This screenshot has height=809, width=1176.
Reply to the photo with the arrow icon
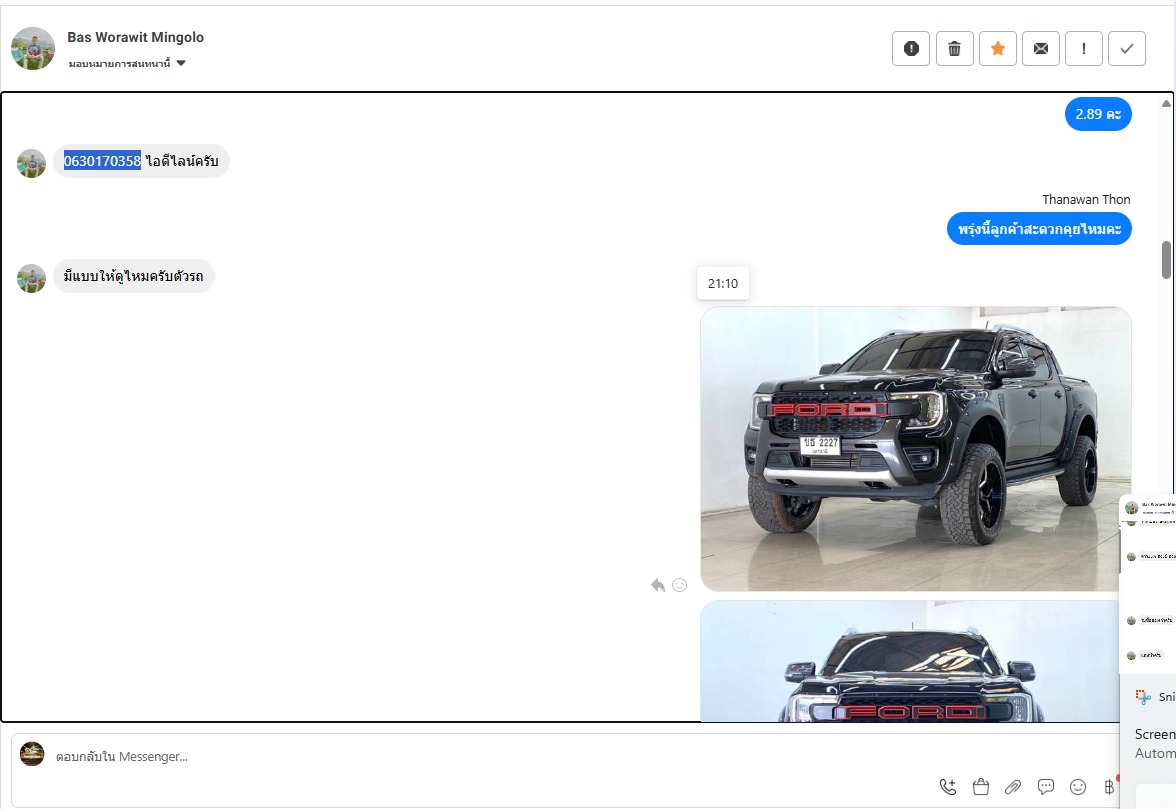tap(658, 585)
